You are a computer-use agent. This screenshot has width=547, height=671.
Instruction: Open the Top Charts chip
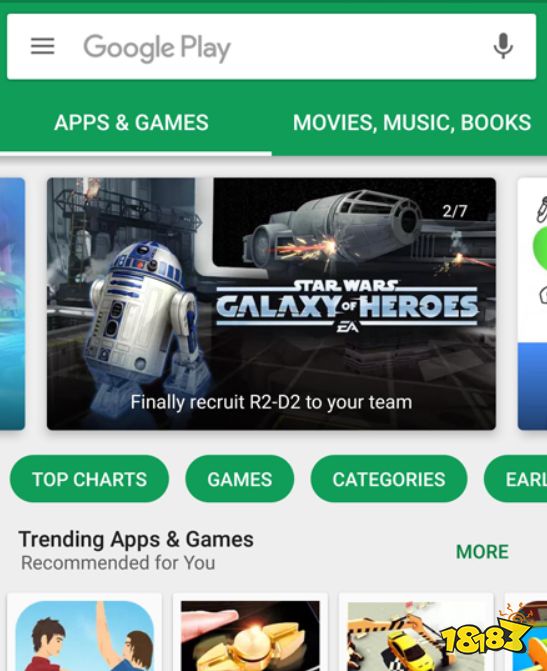point(89,479)
